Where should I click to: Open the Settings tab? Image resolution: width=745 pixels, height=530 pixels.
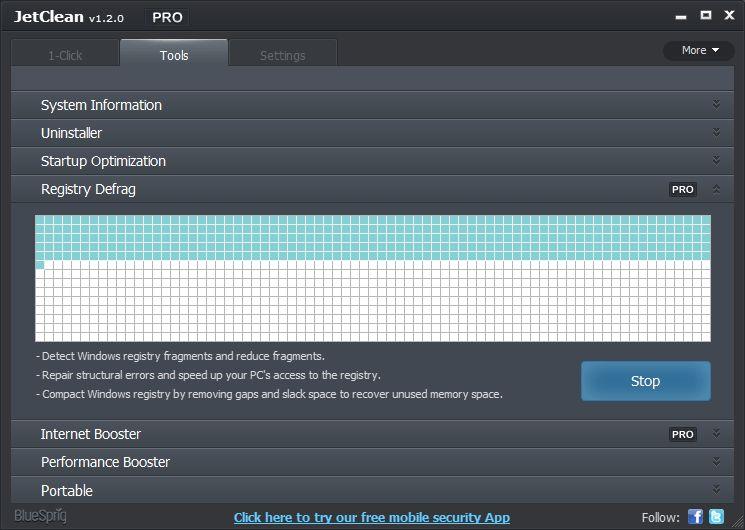coord(283,53)
